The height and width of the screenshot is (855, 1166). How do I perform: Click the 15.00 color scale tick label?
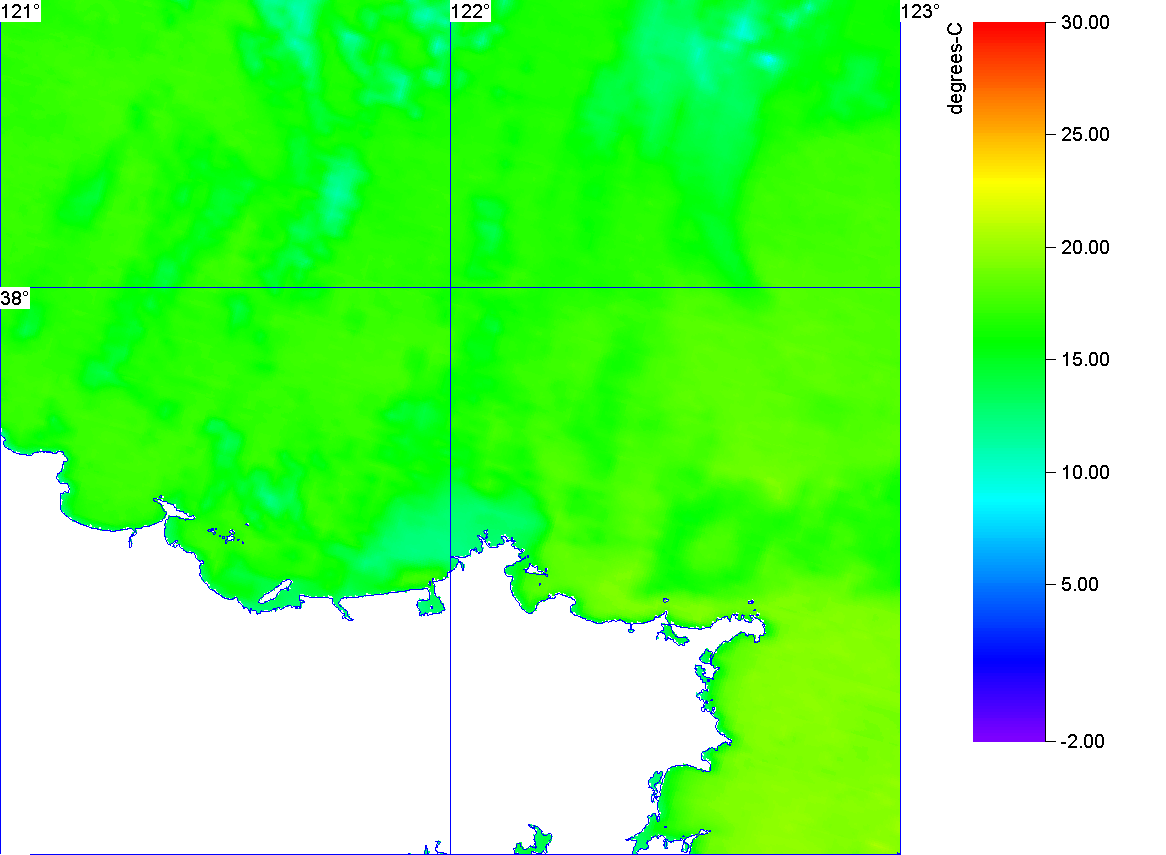click(1085, 360)
